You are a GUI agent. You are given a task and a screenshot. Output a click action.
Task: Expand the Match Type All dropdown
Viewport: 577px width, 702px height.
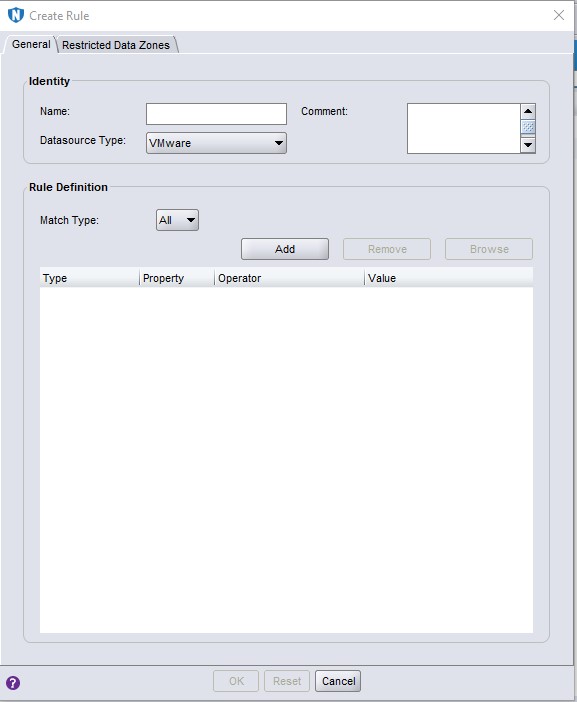[177, 220]
